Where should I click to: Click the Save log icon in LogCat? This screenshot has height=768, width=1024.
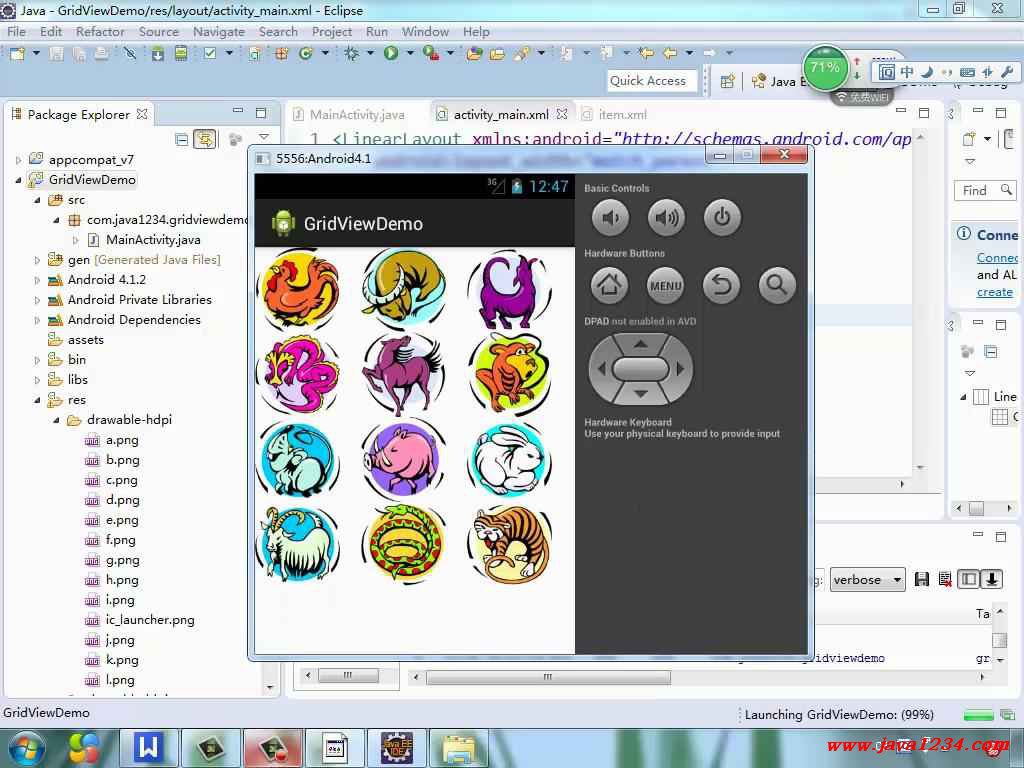pyautogui.click(x=921, y=579)
